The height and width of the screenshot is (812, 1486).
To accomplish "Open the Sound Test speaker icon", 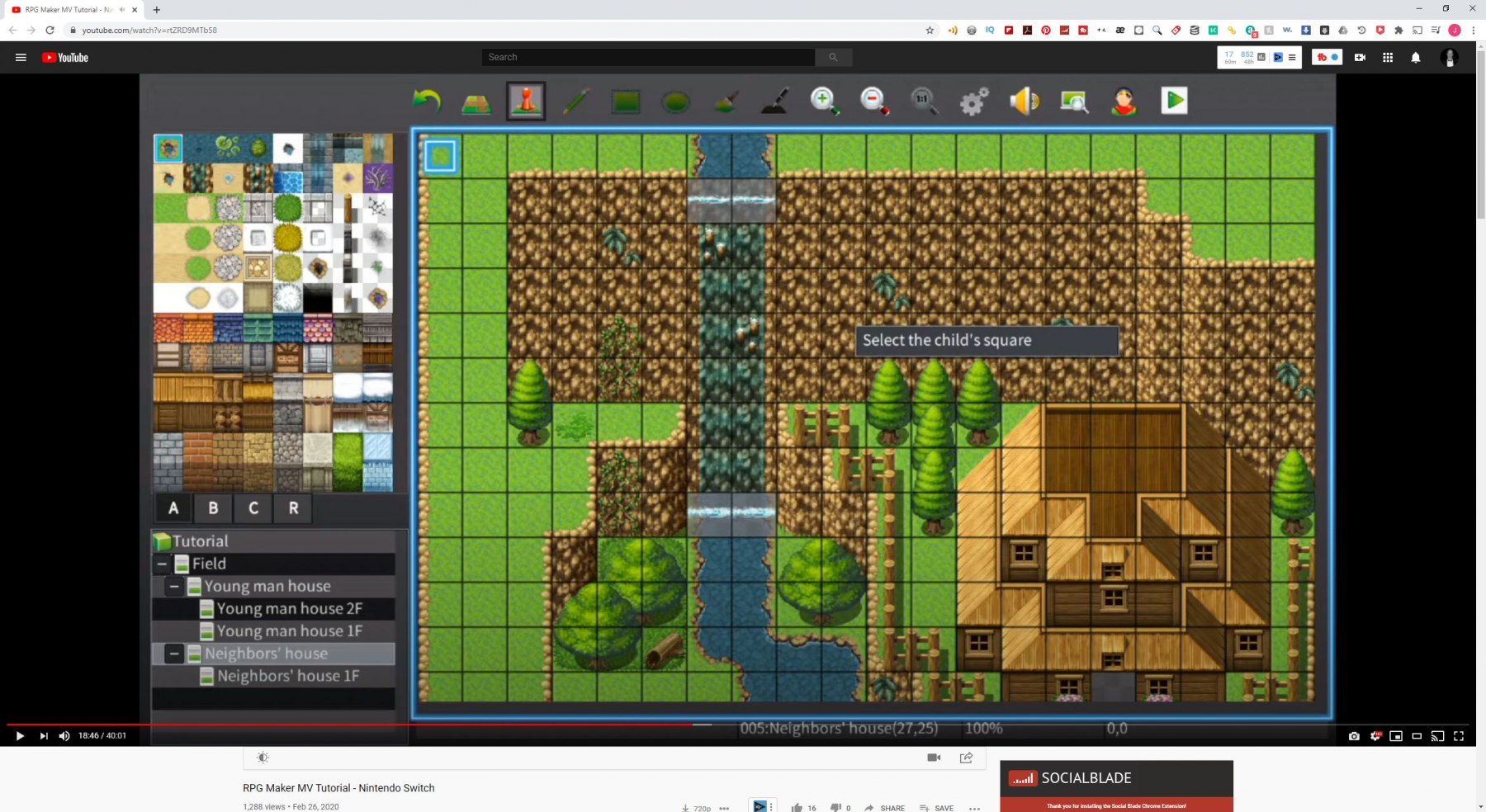I will pyautogui.click(x=1025, y=101).
